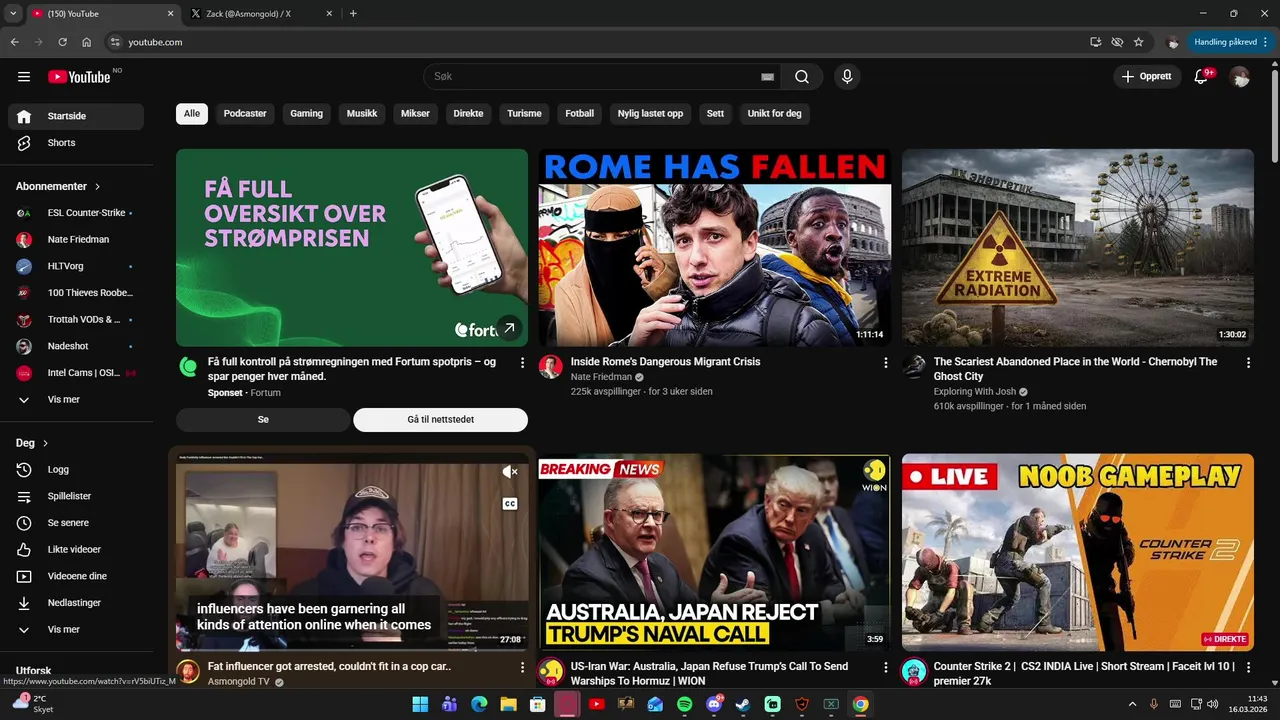
Task: Open ROME HAS FALLEN video thumbnail
Action: pos(715,248)
